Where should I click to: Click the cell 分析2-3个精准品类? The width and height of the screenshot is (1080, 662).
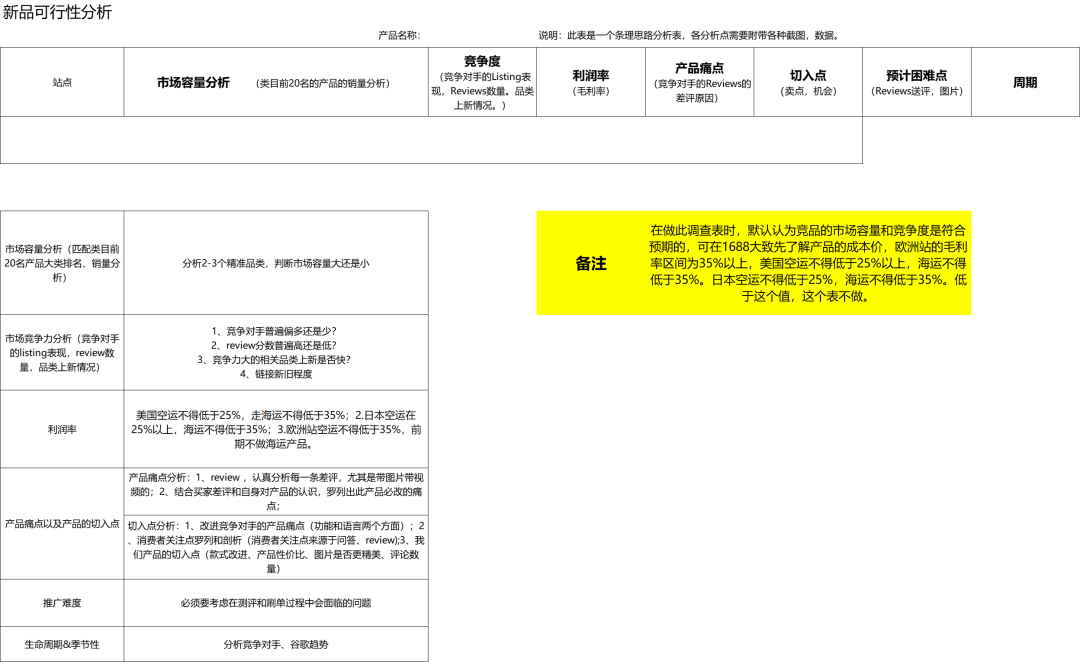(x=276, y=263)
